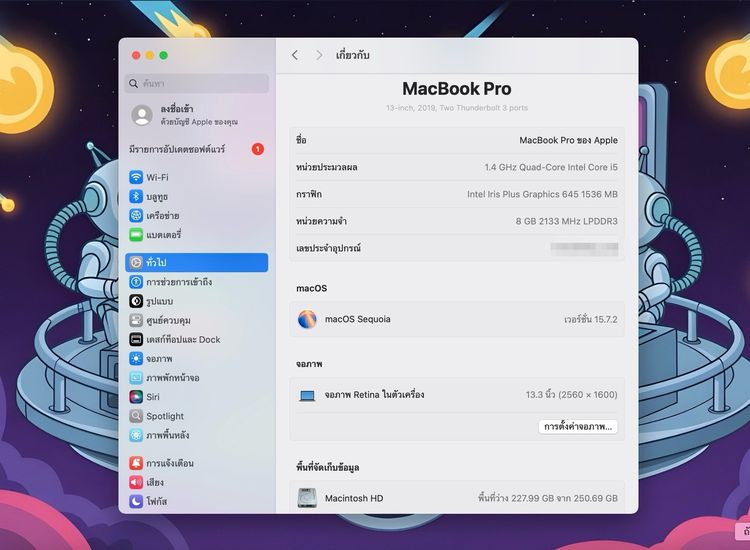Open Bluetooth (บลูทูธ) settings icon

136,196
